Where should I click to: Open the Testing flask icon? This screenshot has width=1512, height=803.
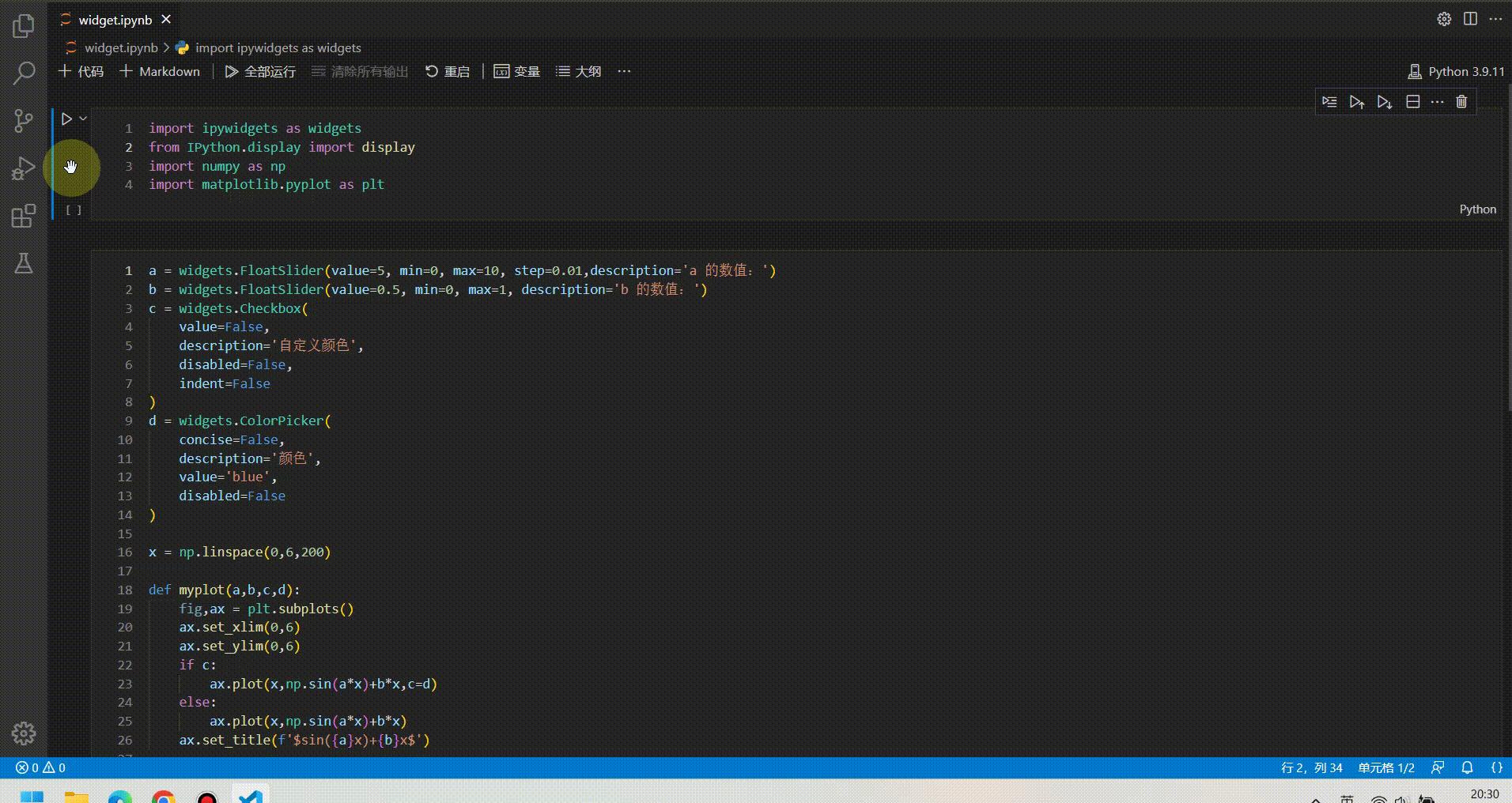(23, 263)
